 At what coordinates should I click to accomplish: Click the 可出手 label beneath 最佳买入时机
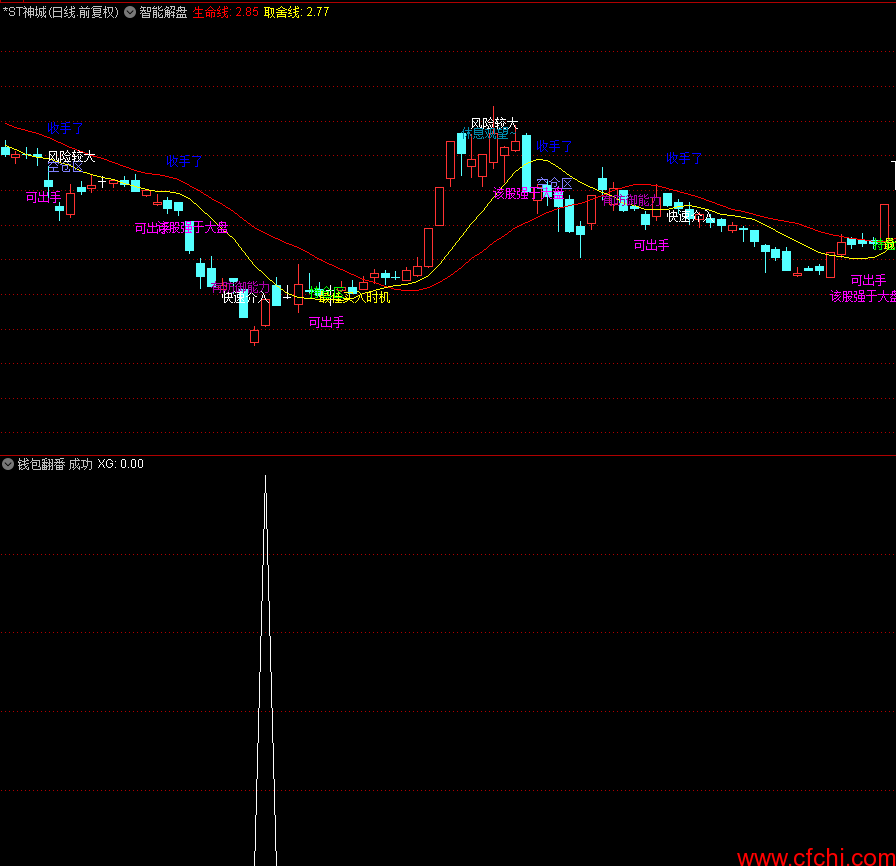(x=326, y=322)
